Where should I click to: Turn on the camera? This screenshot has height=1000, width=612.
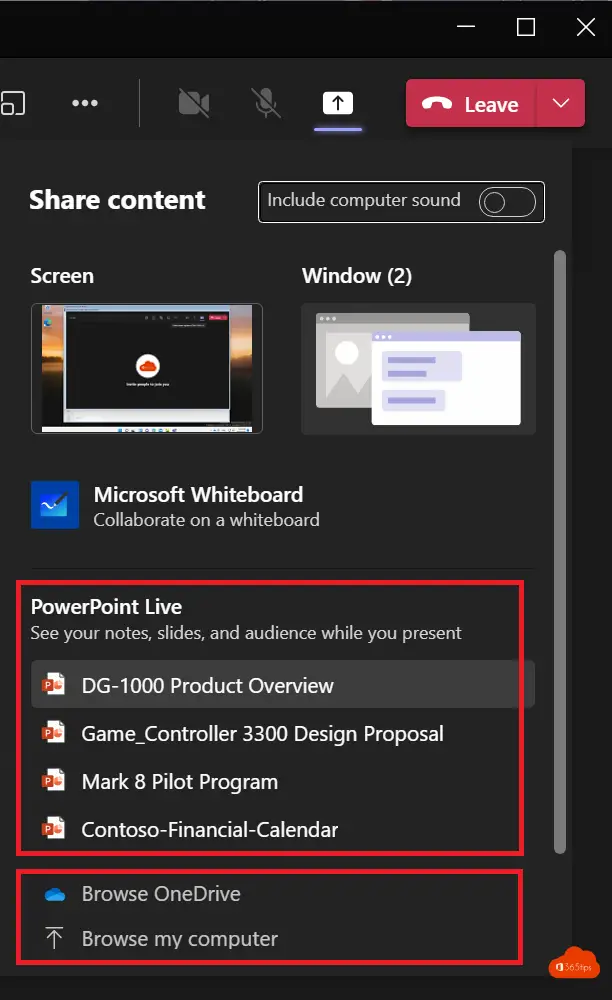click(194, 103)
